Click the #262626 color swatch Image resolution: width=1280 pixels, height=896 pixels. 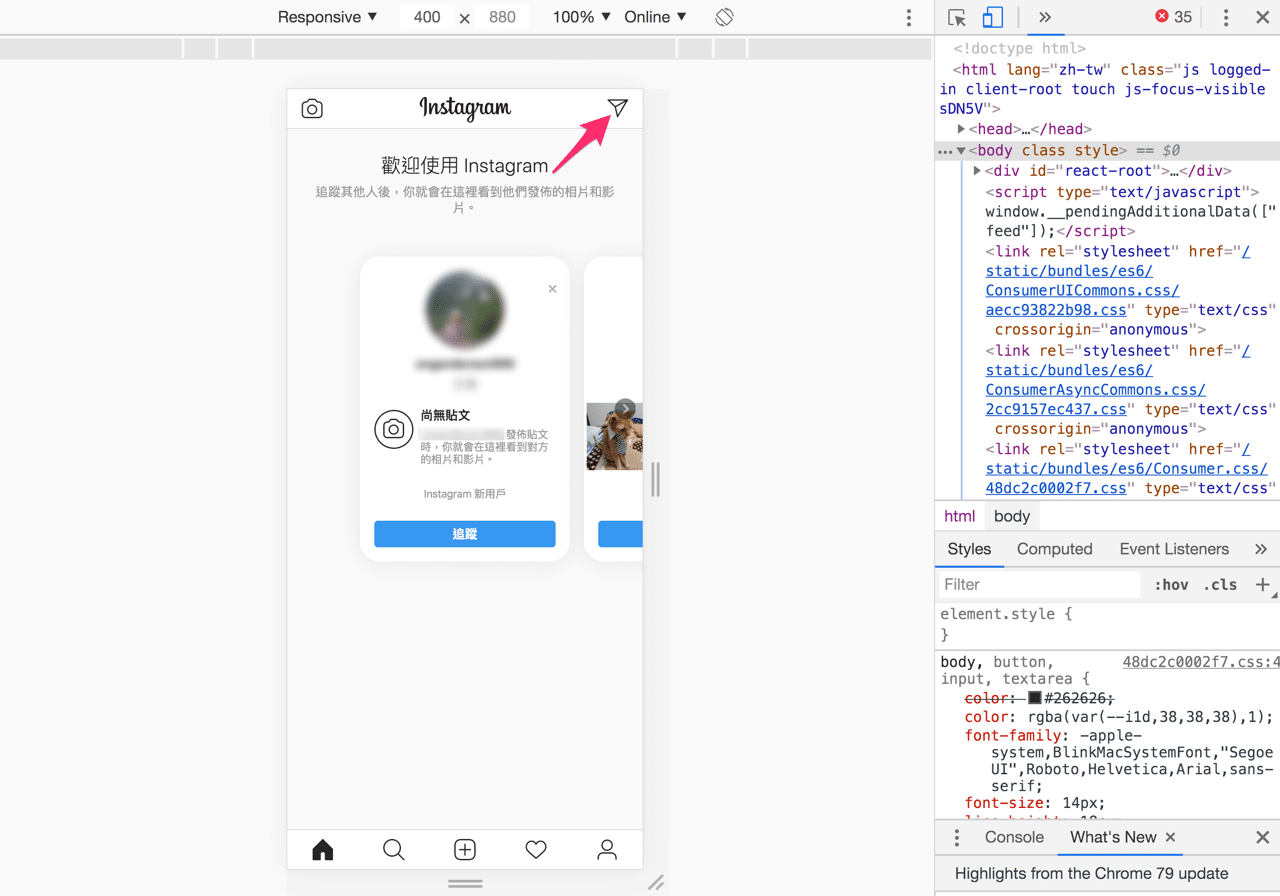(x=1035, y=698)
